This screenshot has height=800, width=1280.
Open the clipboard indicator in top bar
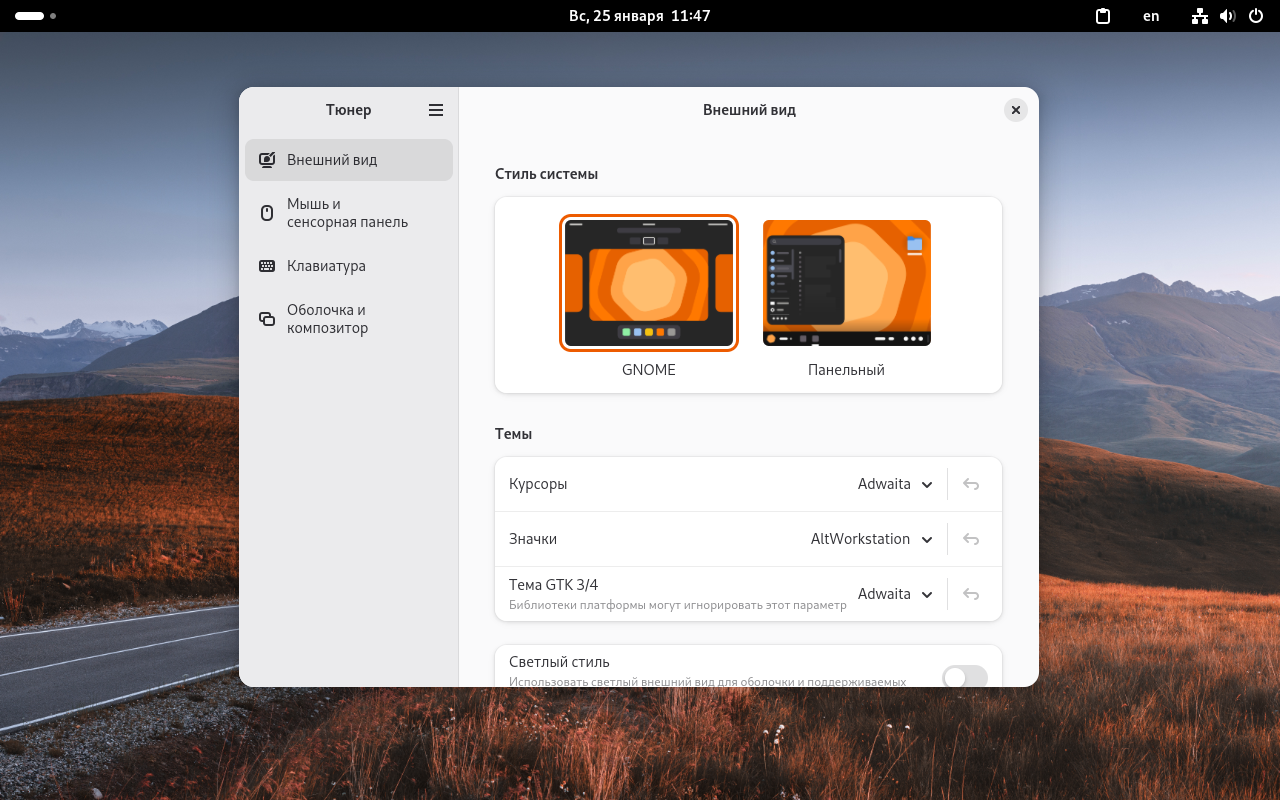coord(1103,16)
